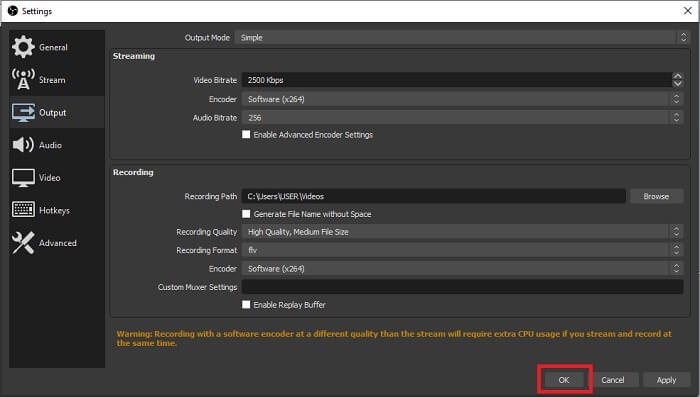Click the Audio speaker icon
This screenshot has width=700, height=397.
(23, 145)
